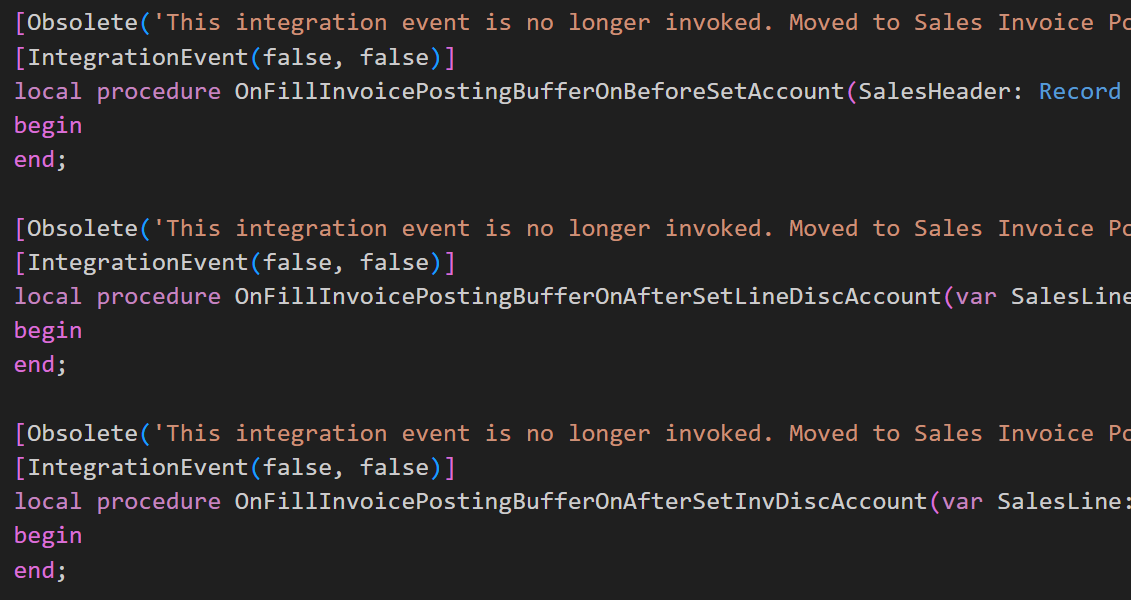Click begin keyword under the OnBeforeSetAccount procedure

point(48,125)
